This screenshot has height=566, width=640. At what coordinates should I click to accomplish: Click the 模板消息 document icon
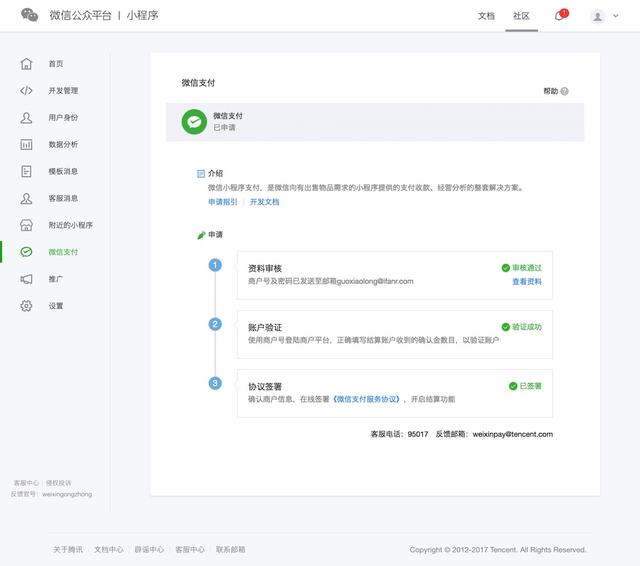[x=26, y=171]
